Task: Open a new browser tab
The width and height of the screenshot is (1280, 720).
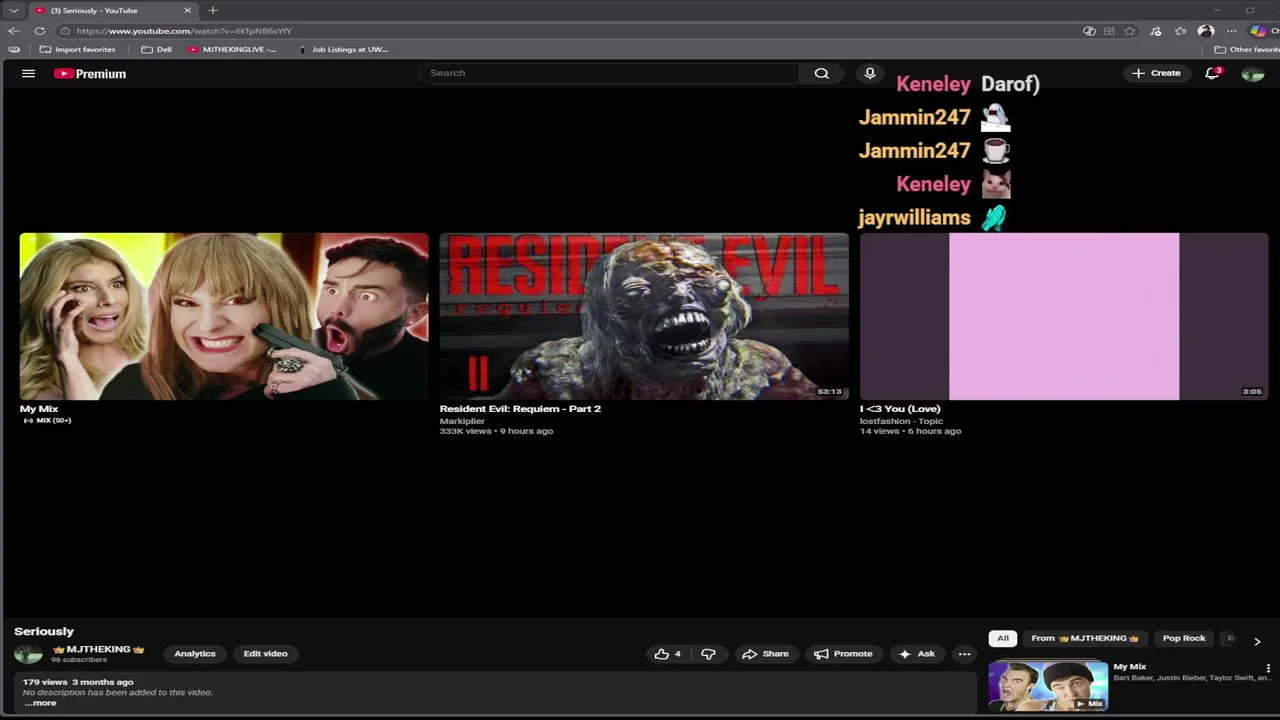Action: [213, 10]
